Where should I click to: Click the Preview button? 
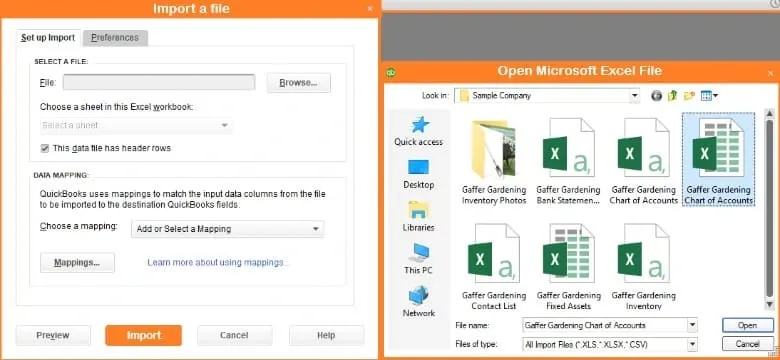pos(53,336)
